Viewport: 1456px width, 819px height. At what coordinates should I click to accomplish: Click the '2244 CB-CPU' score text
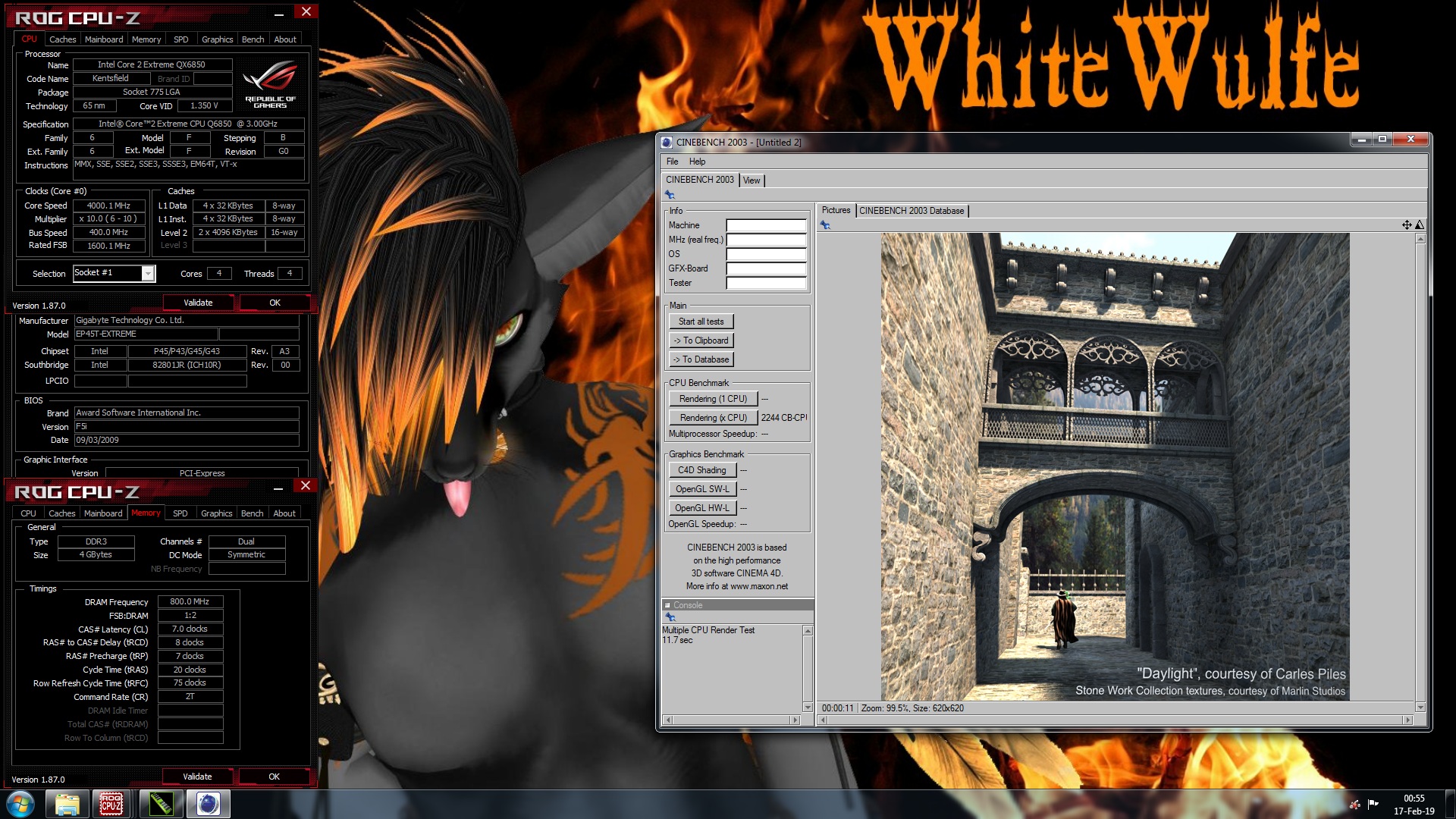click(784, 418)
